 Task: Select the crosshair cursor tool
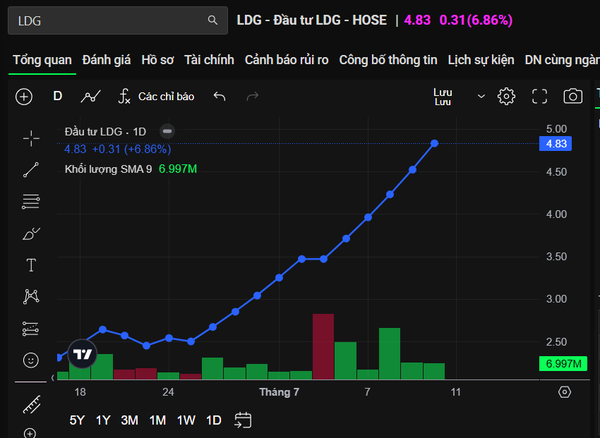(31, 138)
